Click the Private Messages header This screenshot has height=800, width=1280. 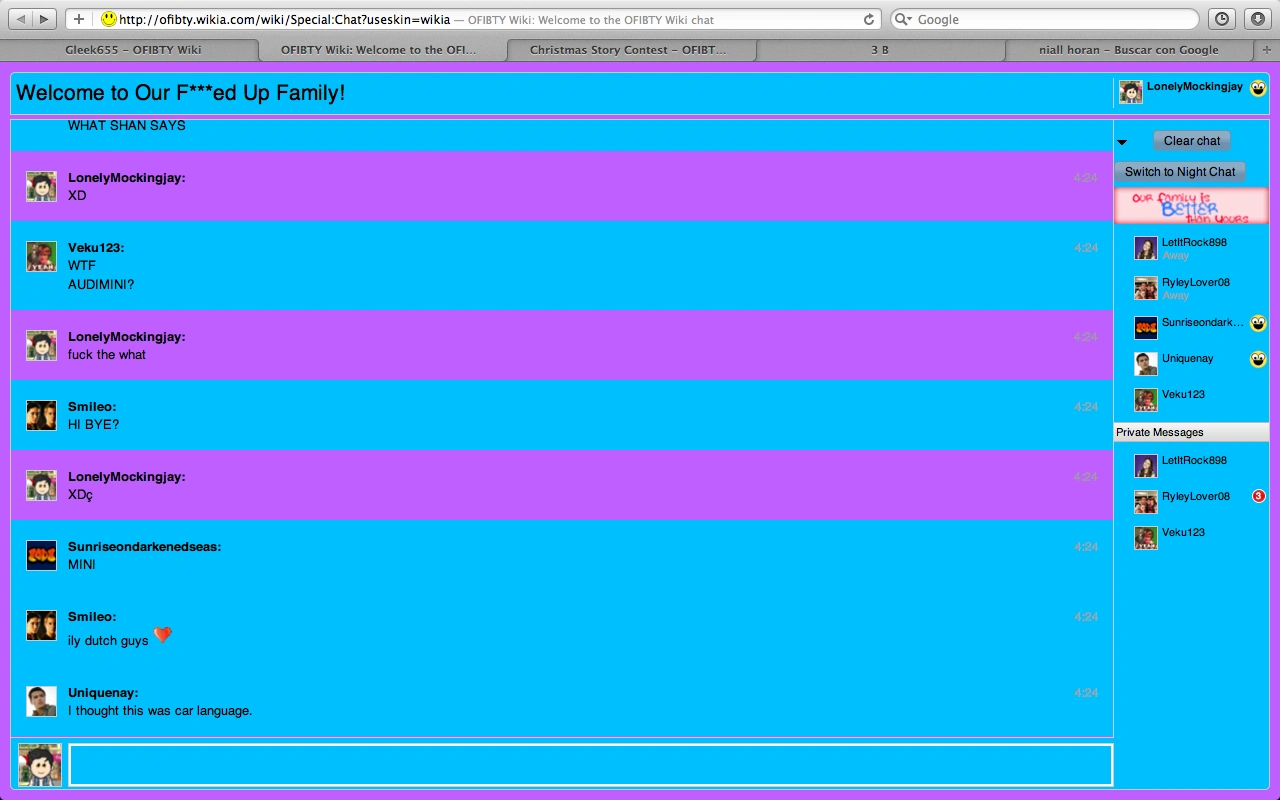[1191, 432]
